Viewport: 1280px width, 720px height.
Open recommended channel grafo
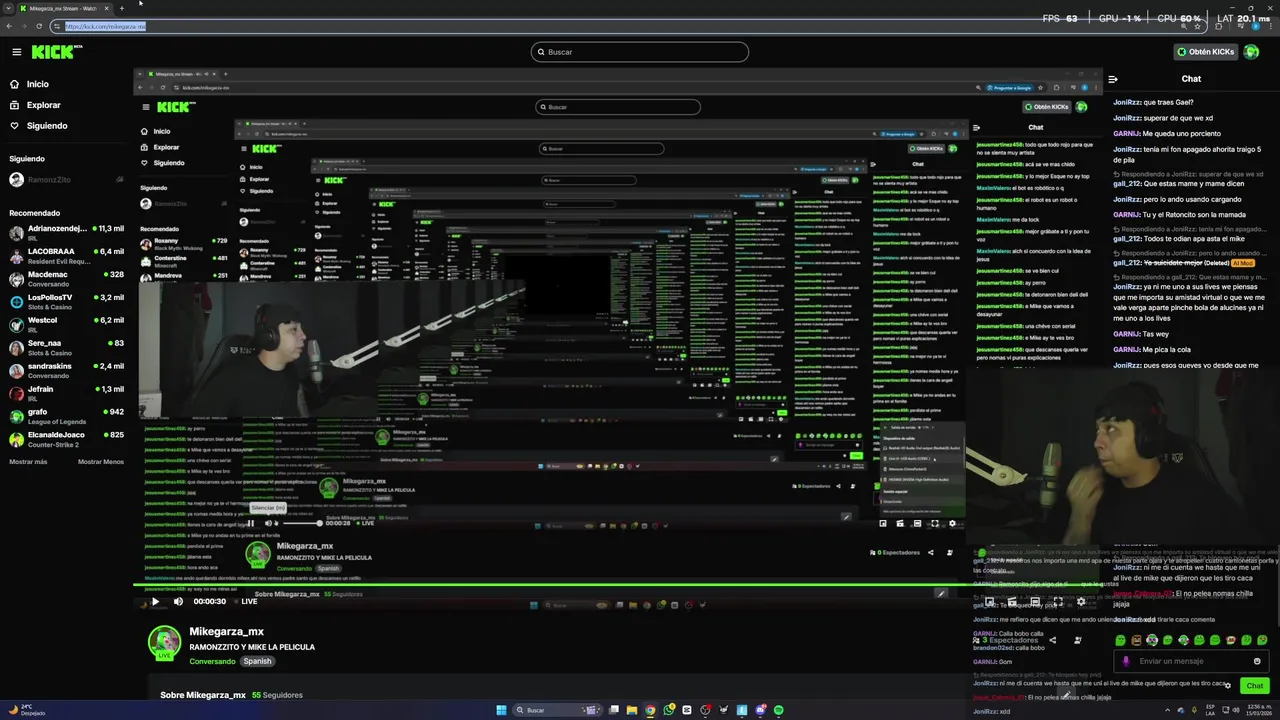coord(66,416)
